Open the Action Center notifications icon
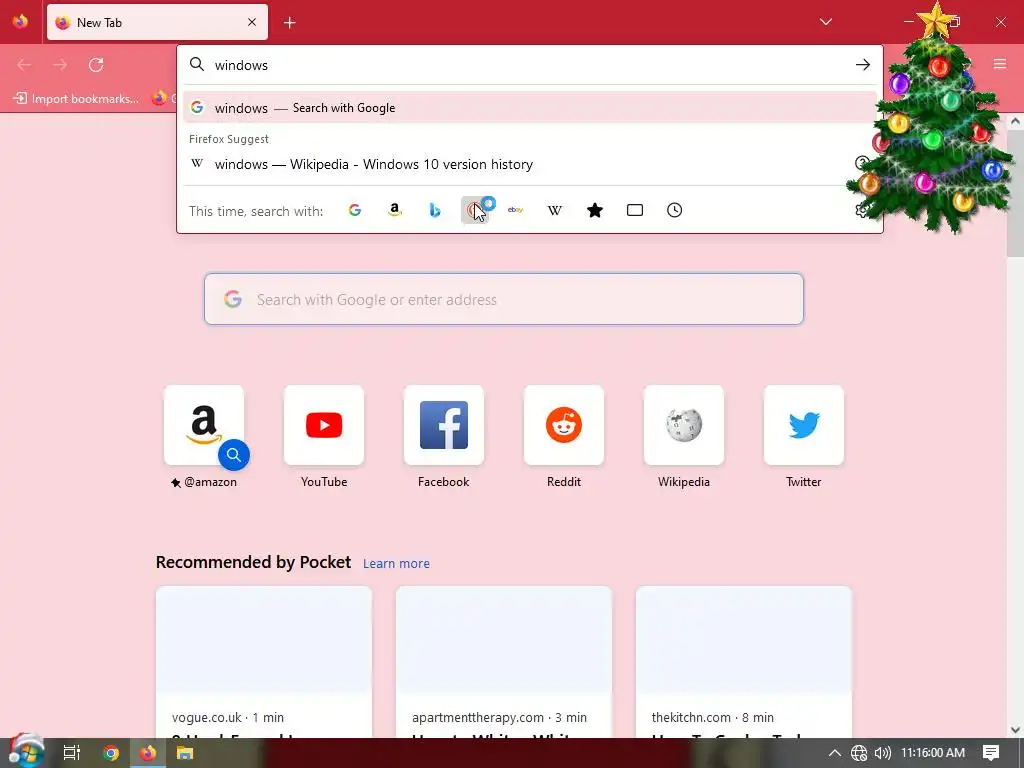Screen dimensions: 1024x768 pyautogui.click(x=991, y=753)
